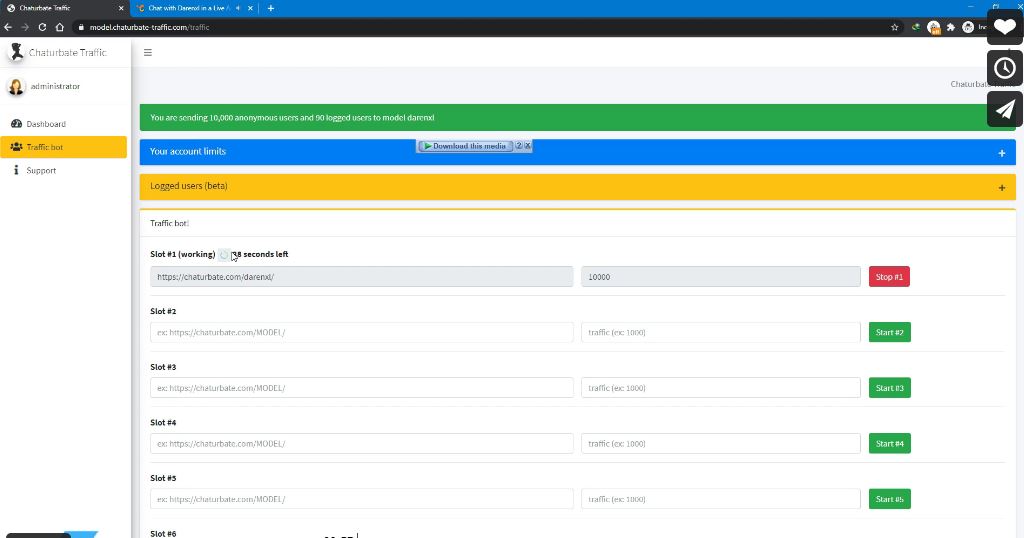Stop slot #1 traffic
This screenshot has height=538, width=1024.
888,277
